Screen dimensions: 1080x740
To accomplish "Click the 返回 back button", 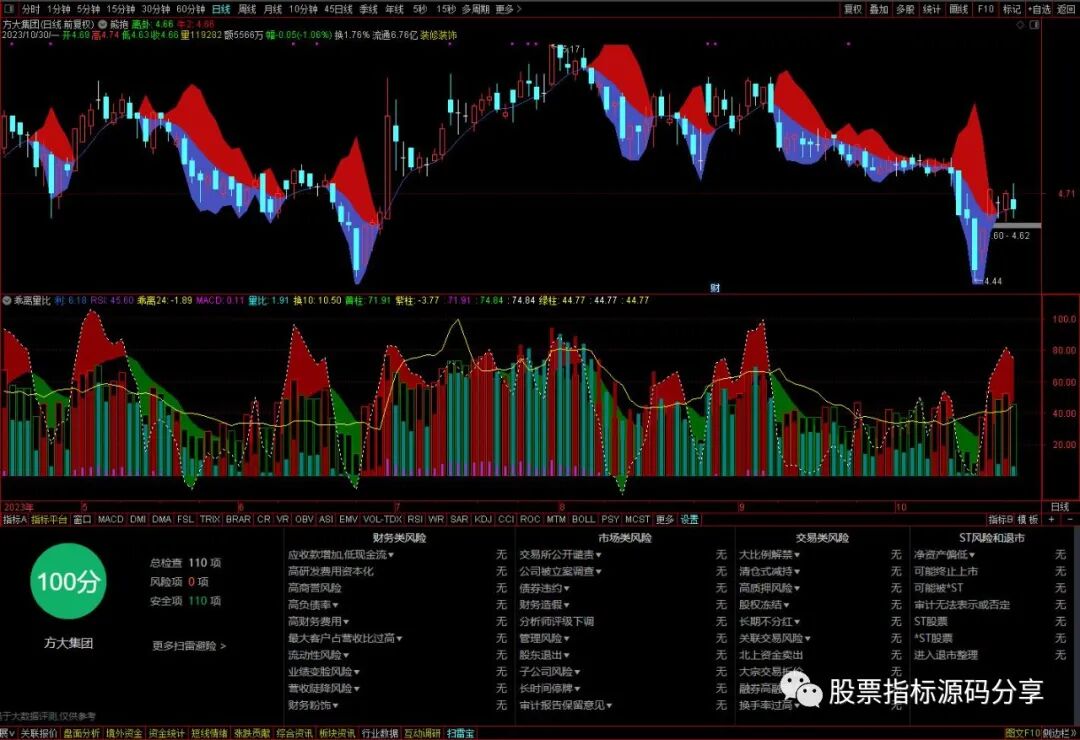I will (x=1066, y=9).
